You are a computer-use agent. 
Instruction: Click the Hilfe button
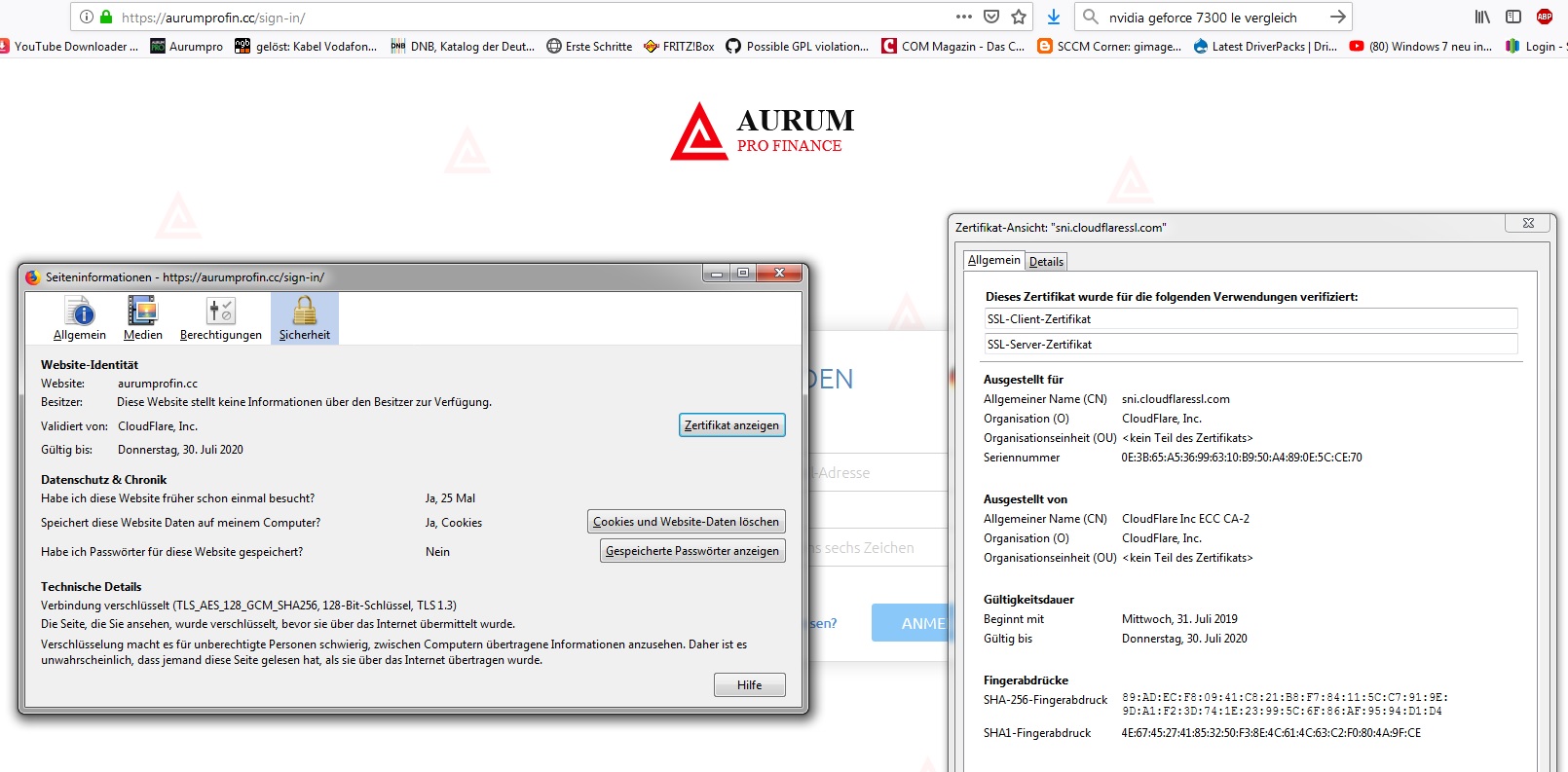(750, 685)
